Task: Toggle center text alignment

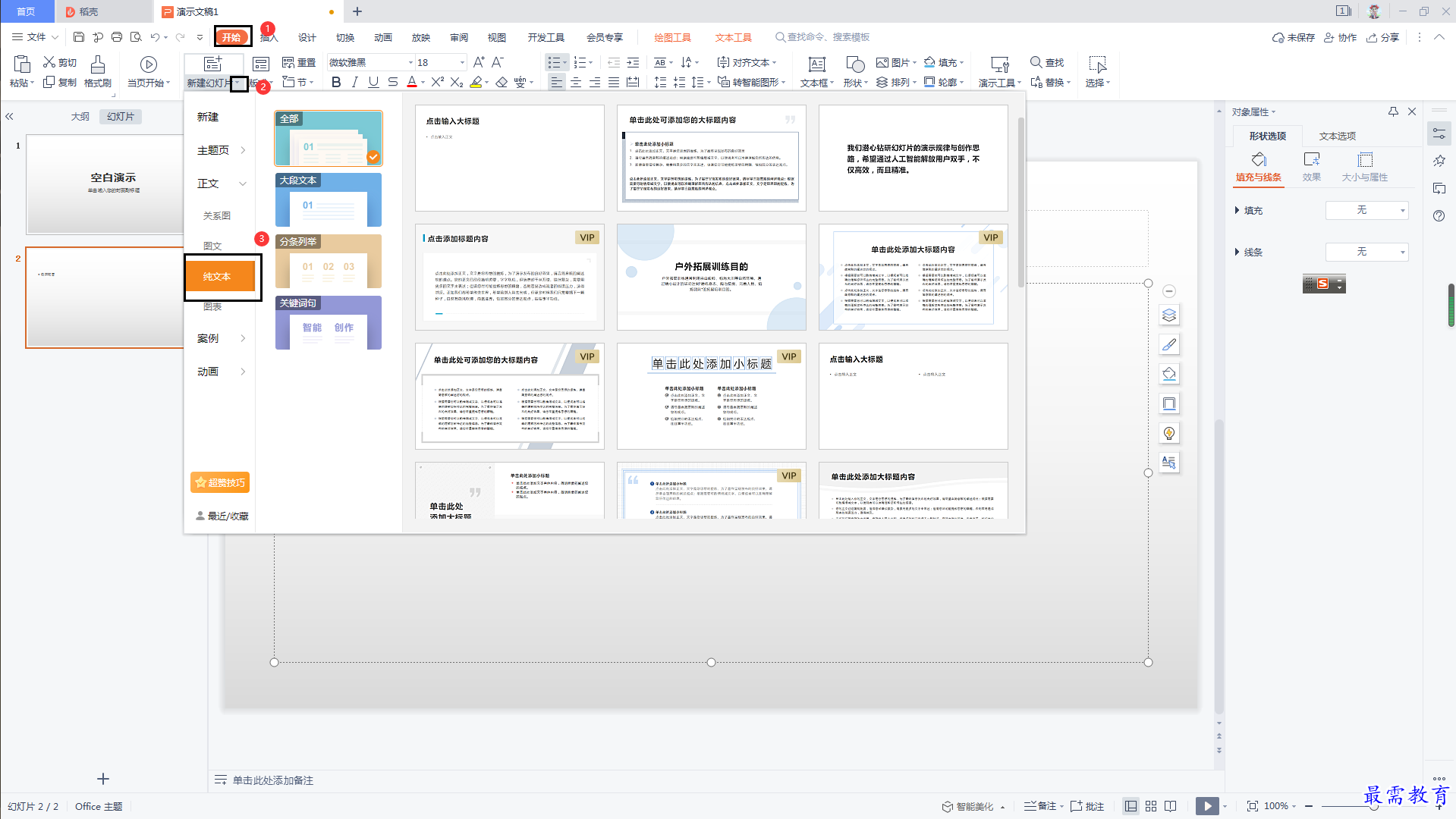Action: click(x=576, y=82)
